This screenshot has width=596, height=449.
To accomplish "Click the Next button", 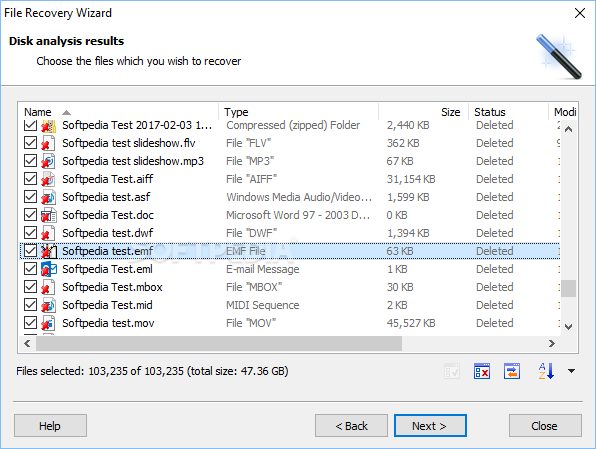I will (430, 425).
